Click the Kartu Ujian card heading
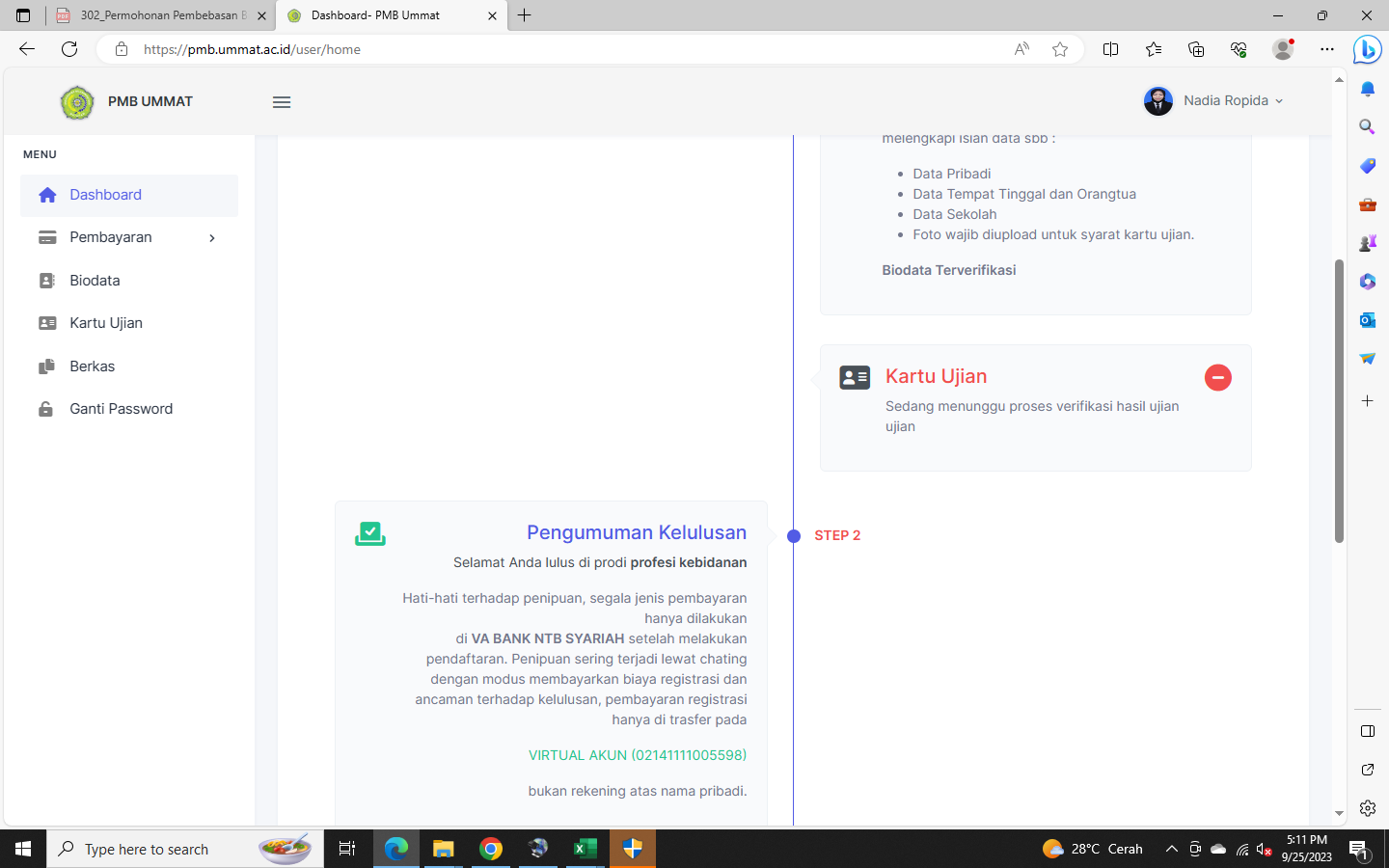 (x=936, y=377)
